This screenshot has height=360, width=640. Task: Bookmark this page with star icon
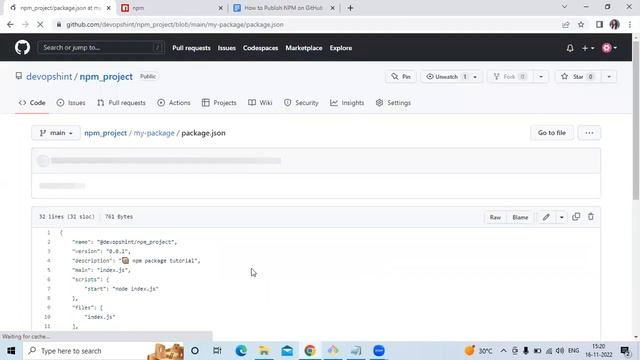point(581,24)
